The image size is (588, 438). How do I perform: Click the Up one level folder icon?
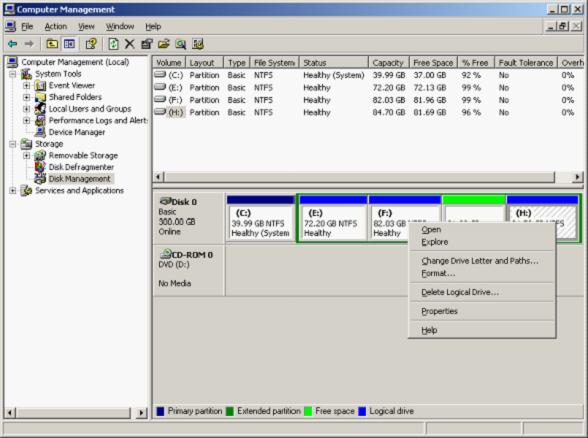tap(52, 44)
